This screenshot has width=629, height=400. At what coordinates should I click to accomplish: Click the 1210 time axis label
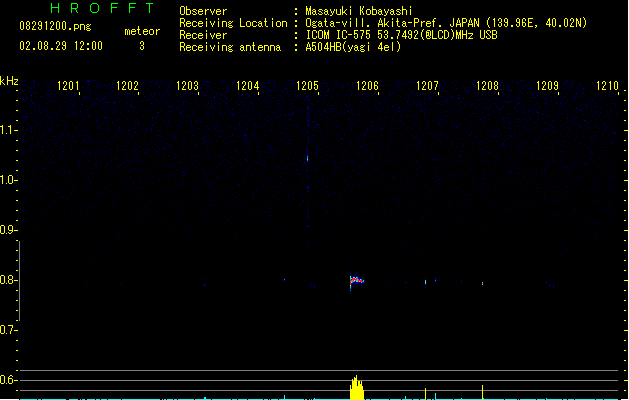607,86
